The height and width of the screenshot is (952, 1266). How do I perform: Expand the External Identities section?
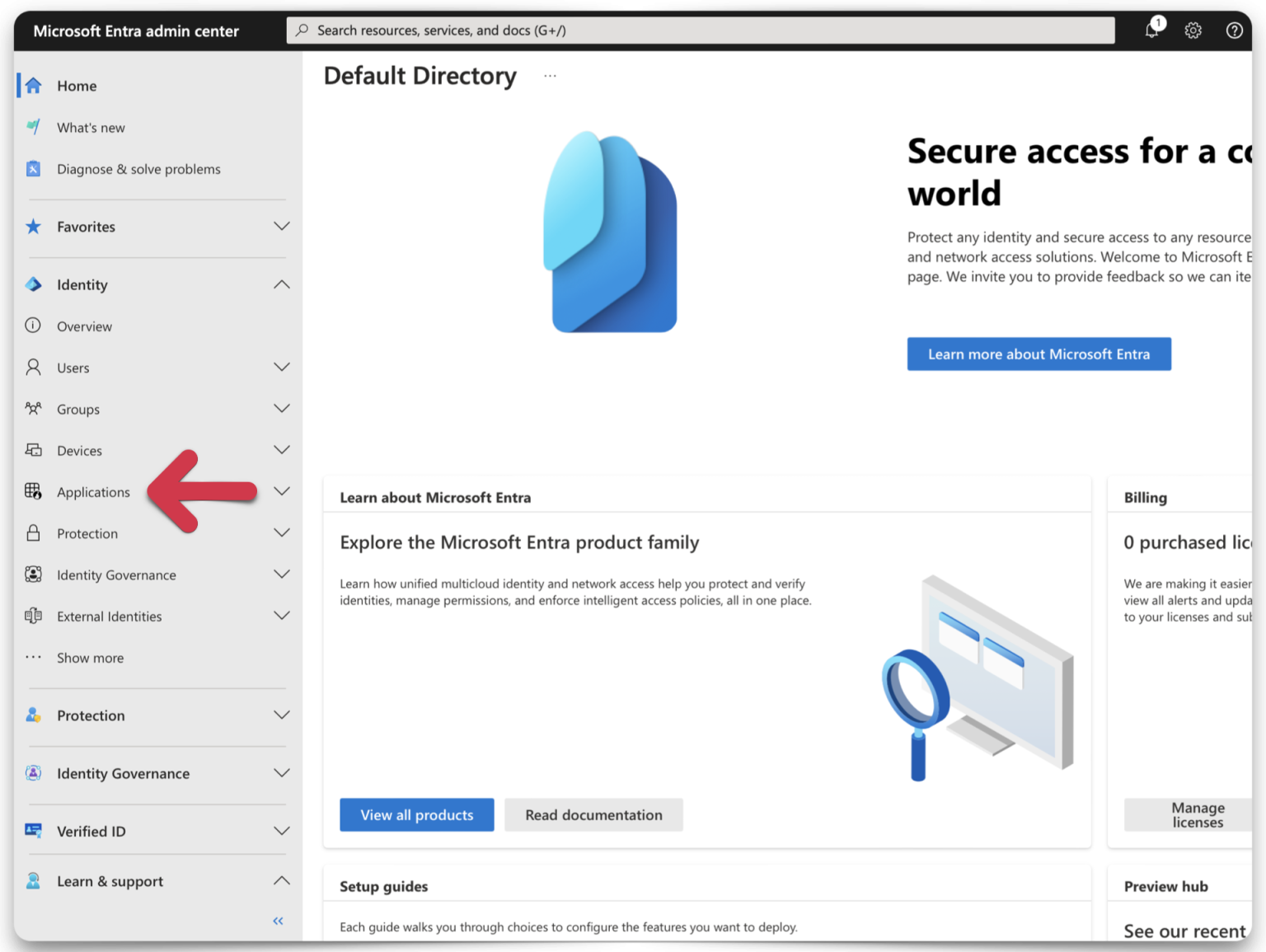click(x=282, y=616)
